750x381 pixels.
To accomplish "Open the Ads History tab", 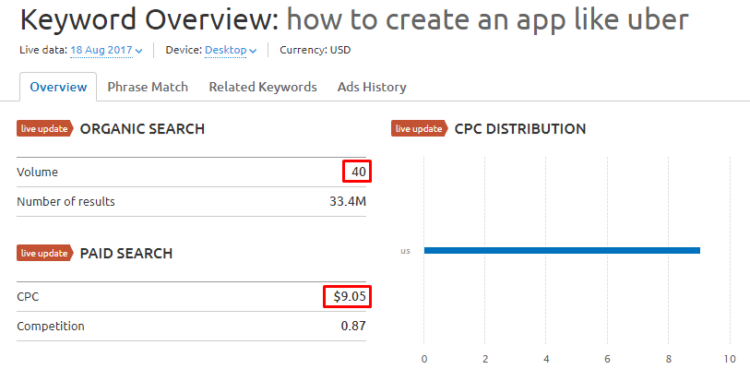I will 372,87.
